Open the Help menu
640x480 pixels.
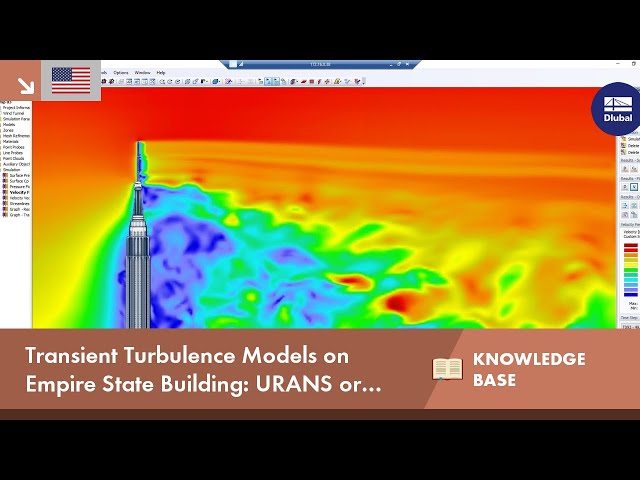pyautogui.click(x=161, y=73)
